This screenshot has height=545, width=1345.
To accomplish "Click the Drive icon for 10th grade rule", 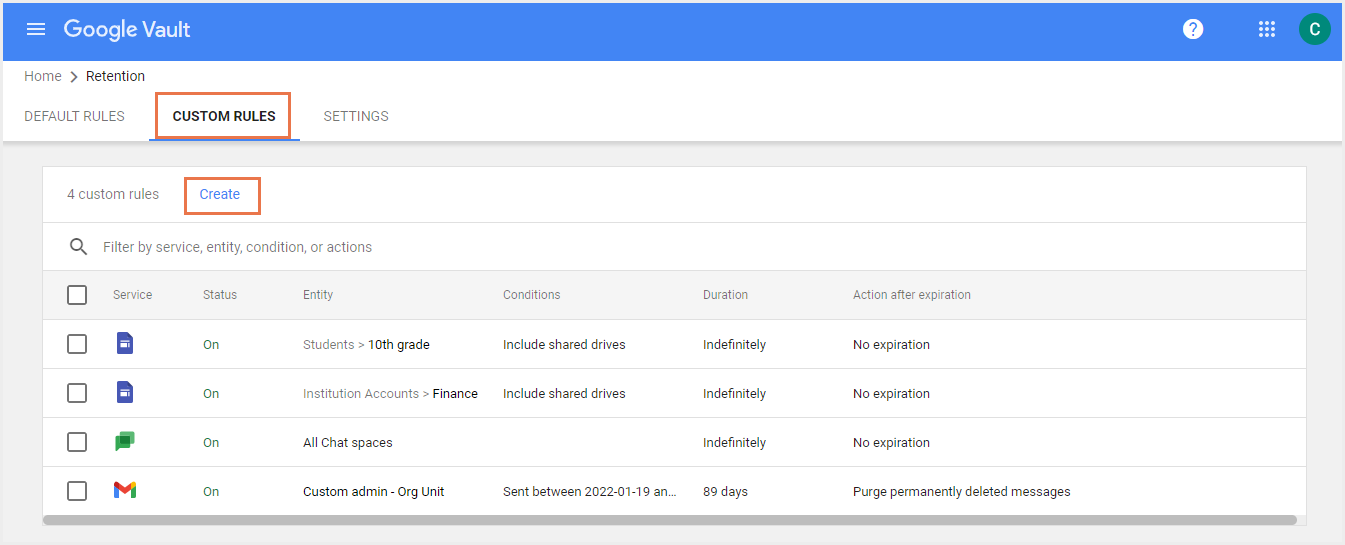I will [124, 344].
